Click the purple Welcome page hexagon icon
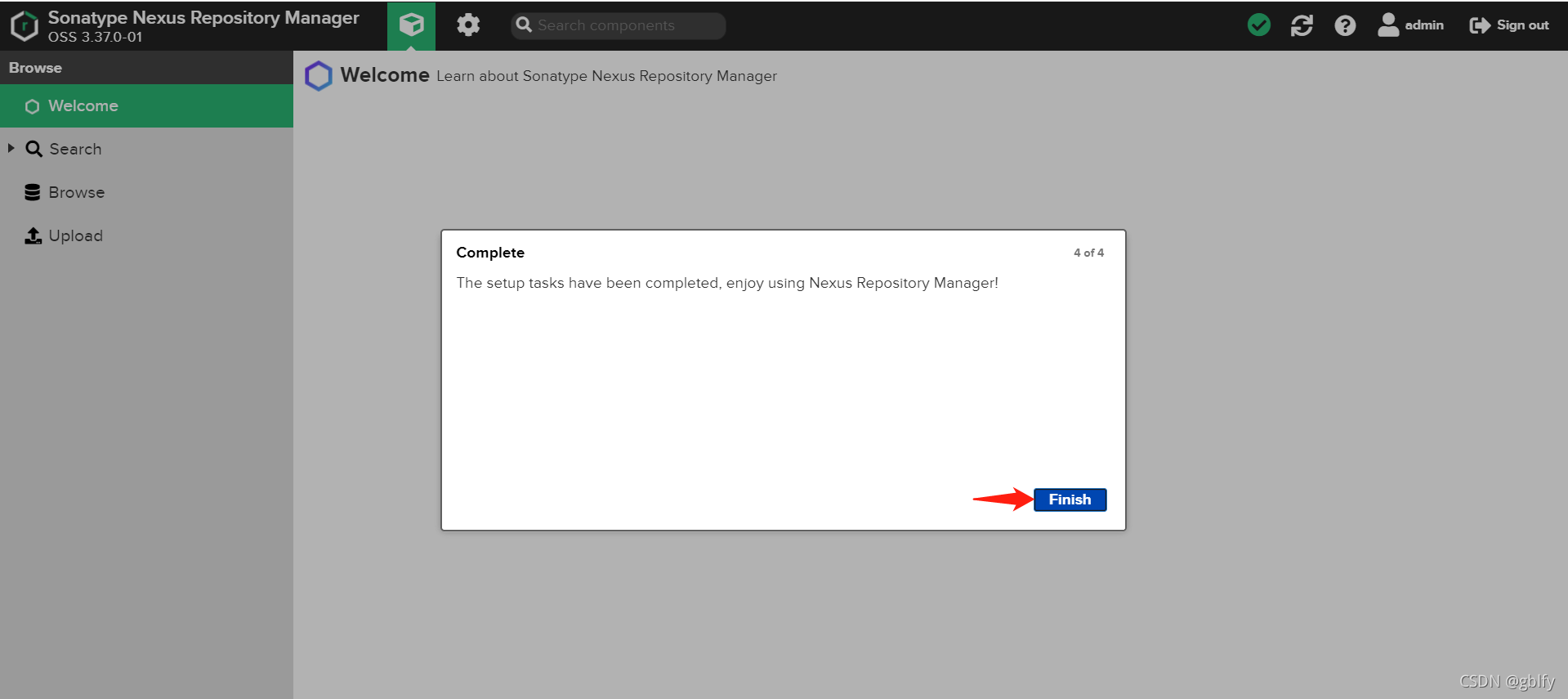 click(319, 76)
